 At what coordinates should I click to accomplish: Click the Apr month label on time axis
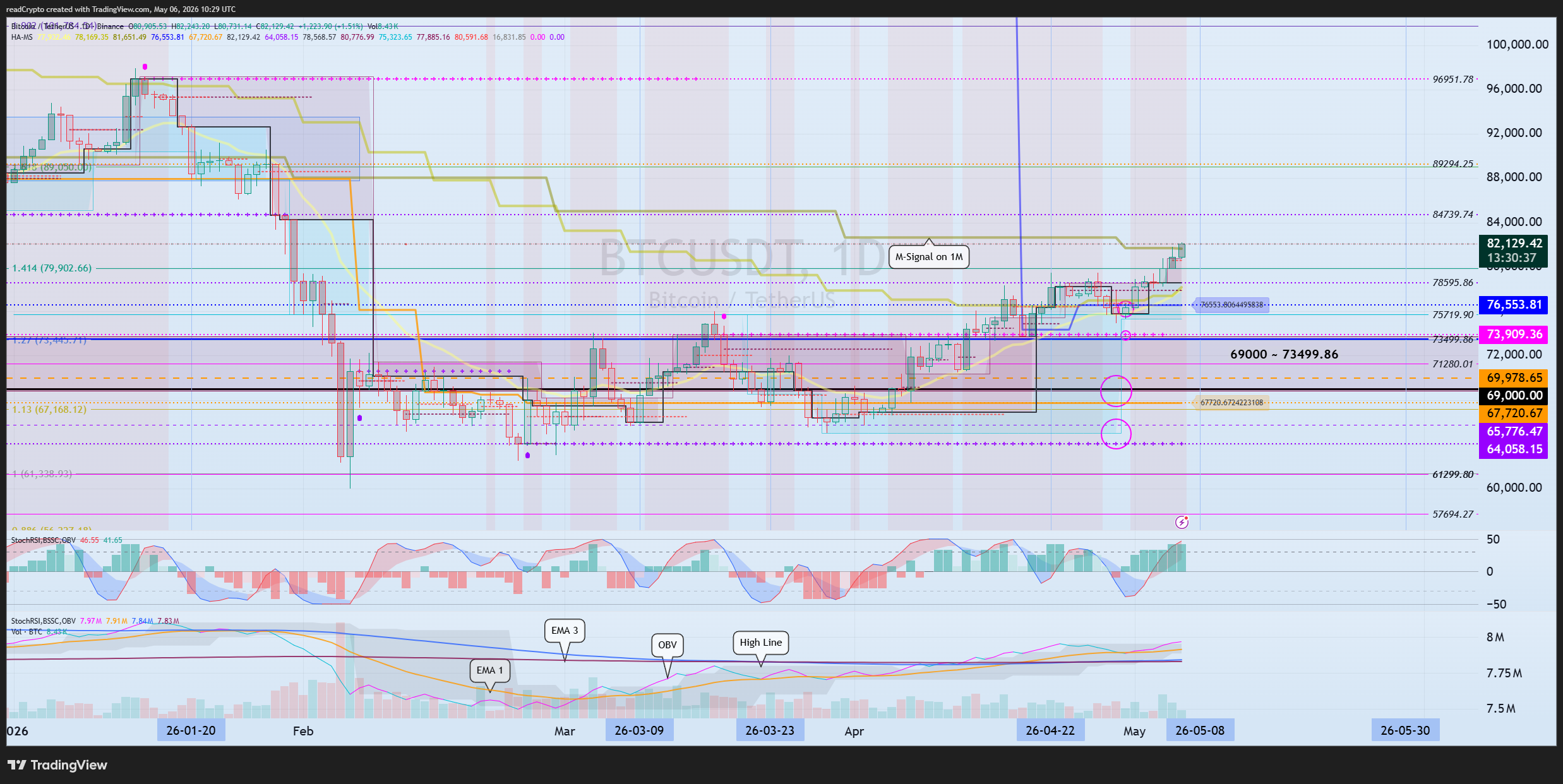(854, 731)
